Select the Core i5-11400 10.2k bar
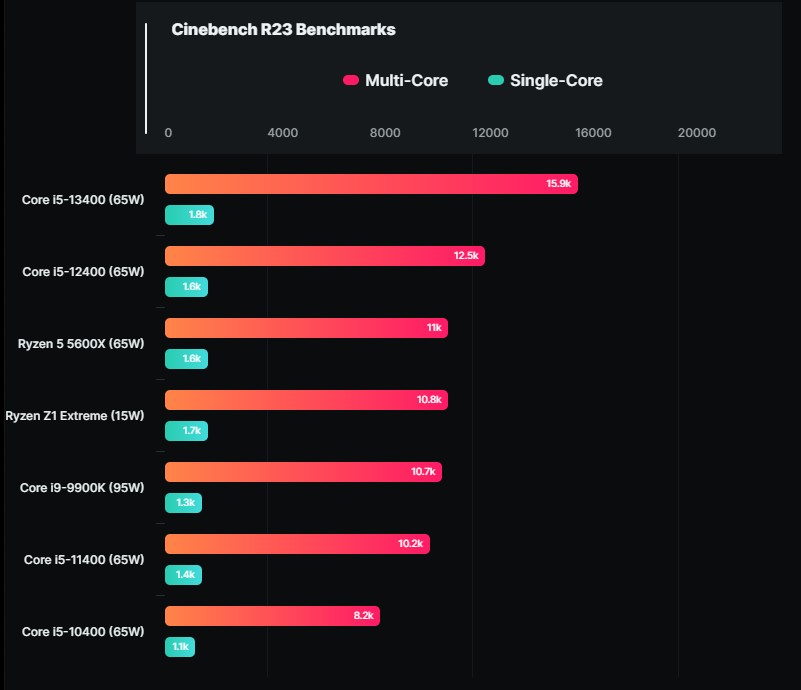Viewport: 801px width, 690px height. pyautogui.click(x=297, y=544)
